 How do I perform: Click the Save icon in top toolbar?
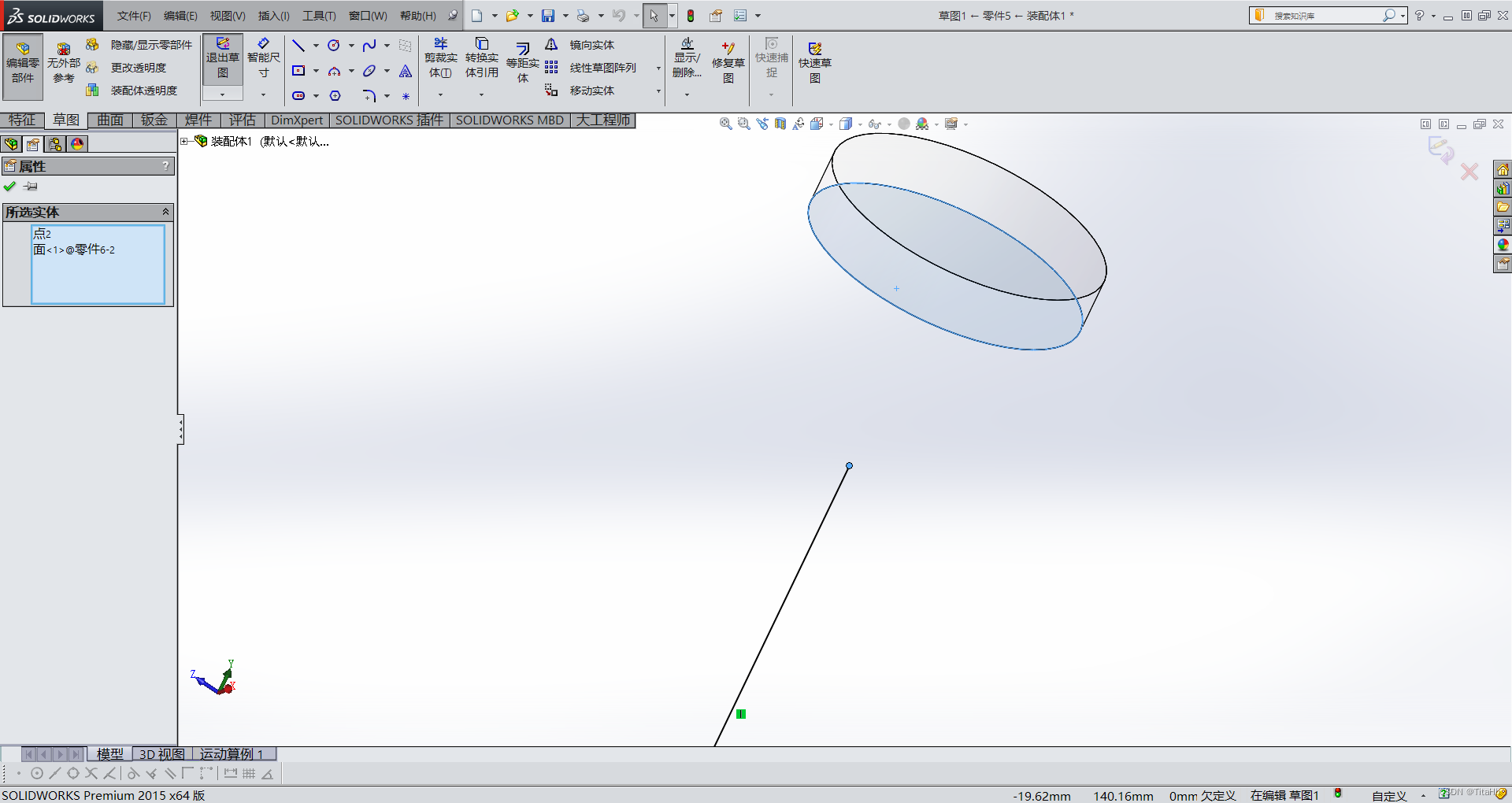tap(548, 16)
